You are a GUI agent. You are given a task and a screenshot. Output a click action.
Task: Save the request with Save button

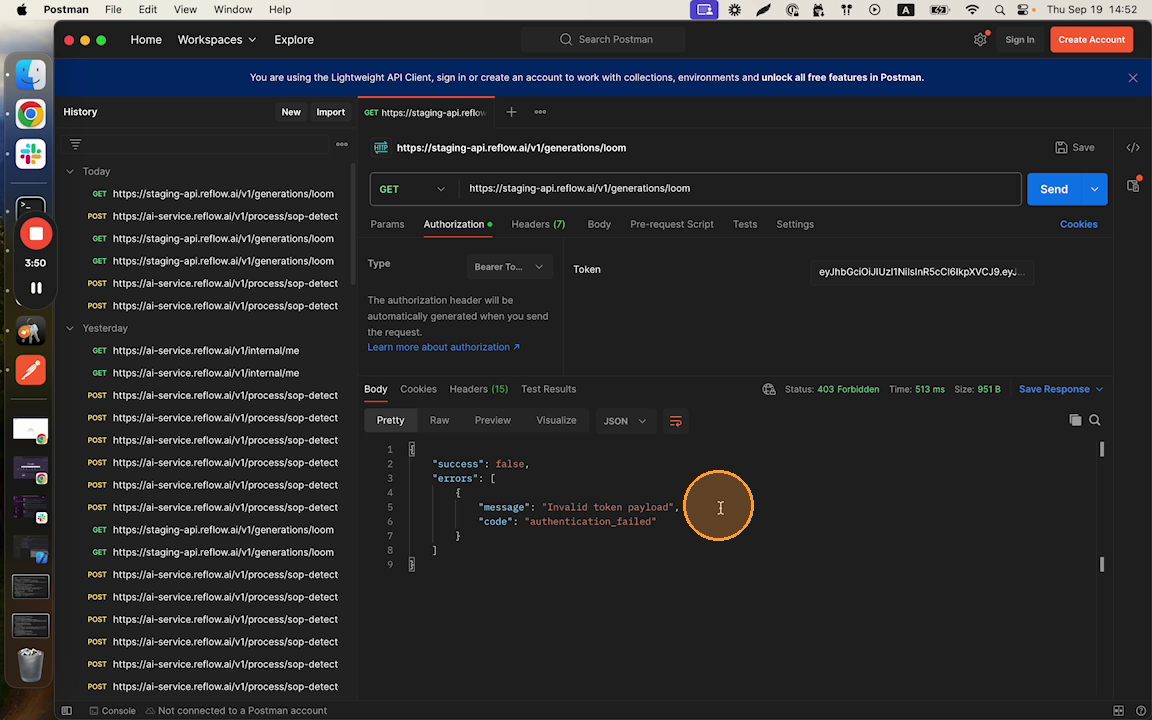[x=1075, y=148]
